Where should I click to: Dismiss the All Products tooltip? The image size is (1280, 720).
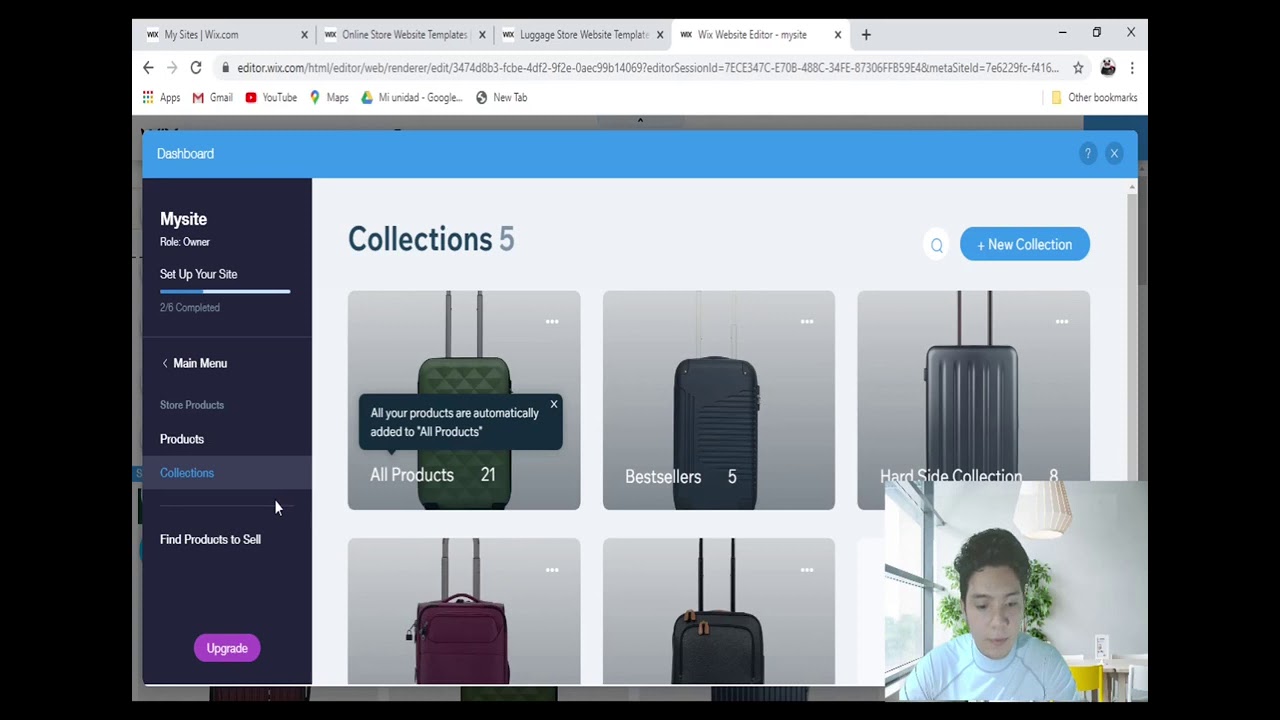click(553, 405)
